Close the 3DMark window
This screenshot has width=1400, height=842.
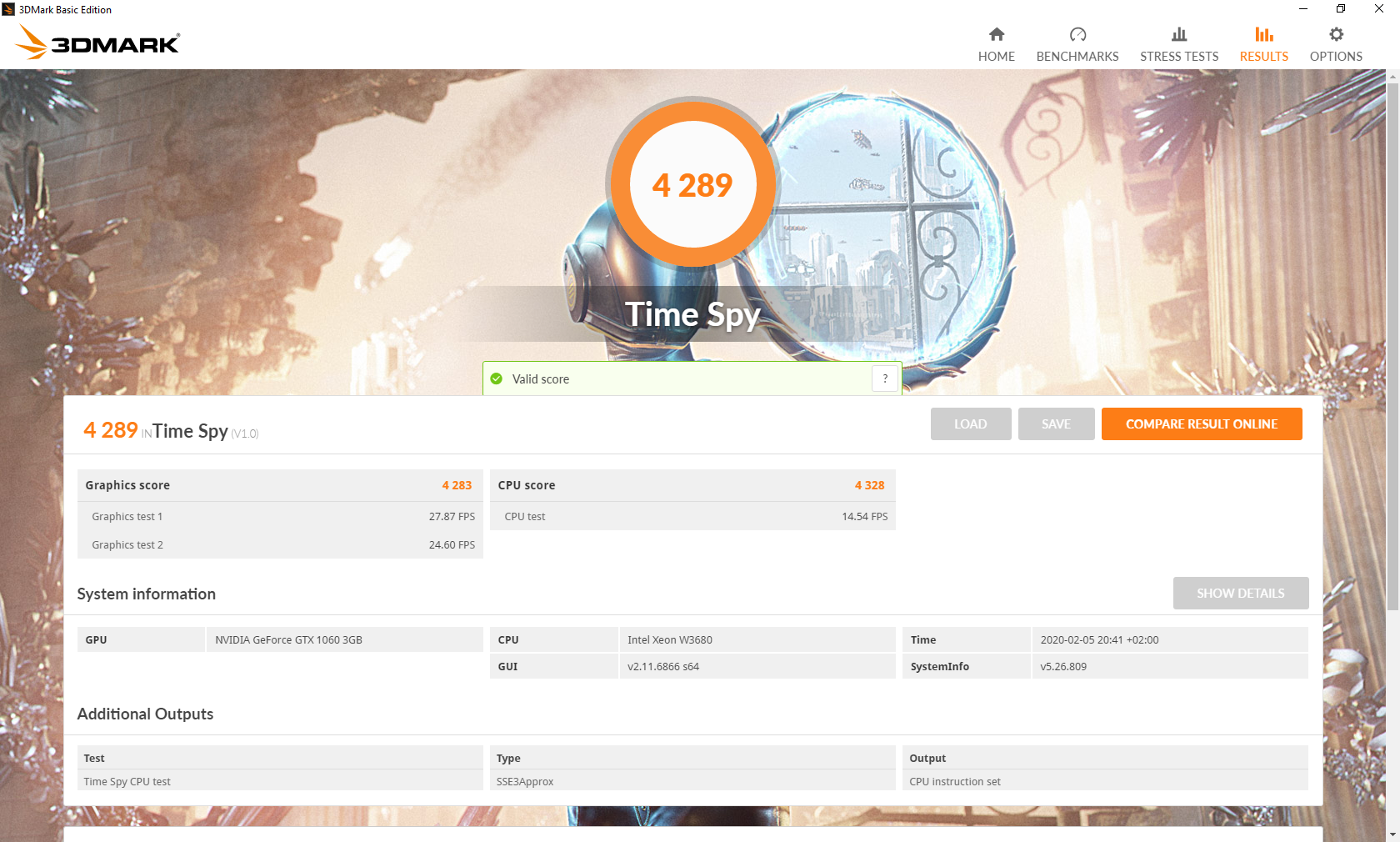1379,9
